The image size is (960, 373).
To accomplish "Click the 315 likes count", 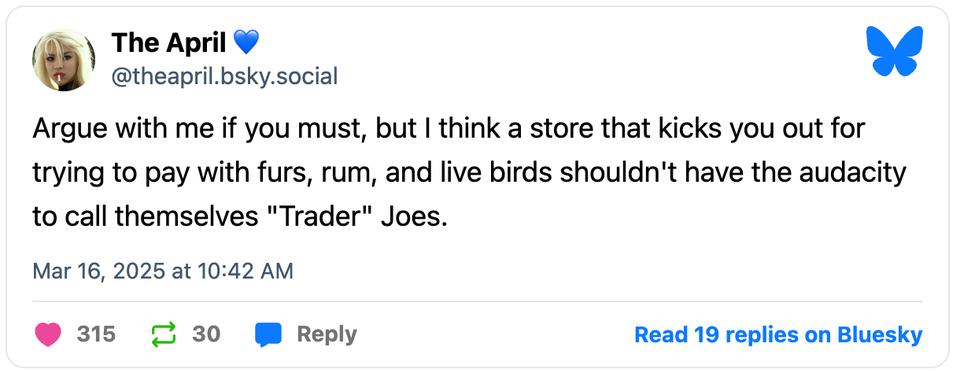I will point(96,334).
